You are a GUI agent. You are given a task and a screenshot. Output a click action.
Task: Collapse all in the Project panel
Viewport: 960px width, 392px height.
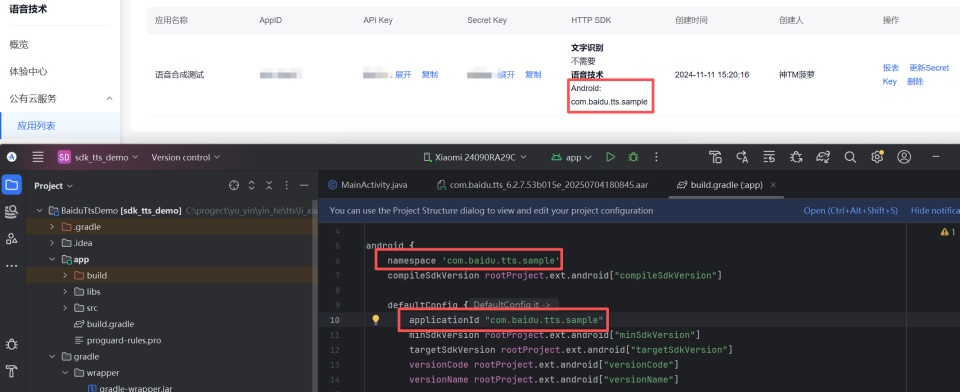[269, 186]
